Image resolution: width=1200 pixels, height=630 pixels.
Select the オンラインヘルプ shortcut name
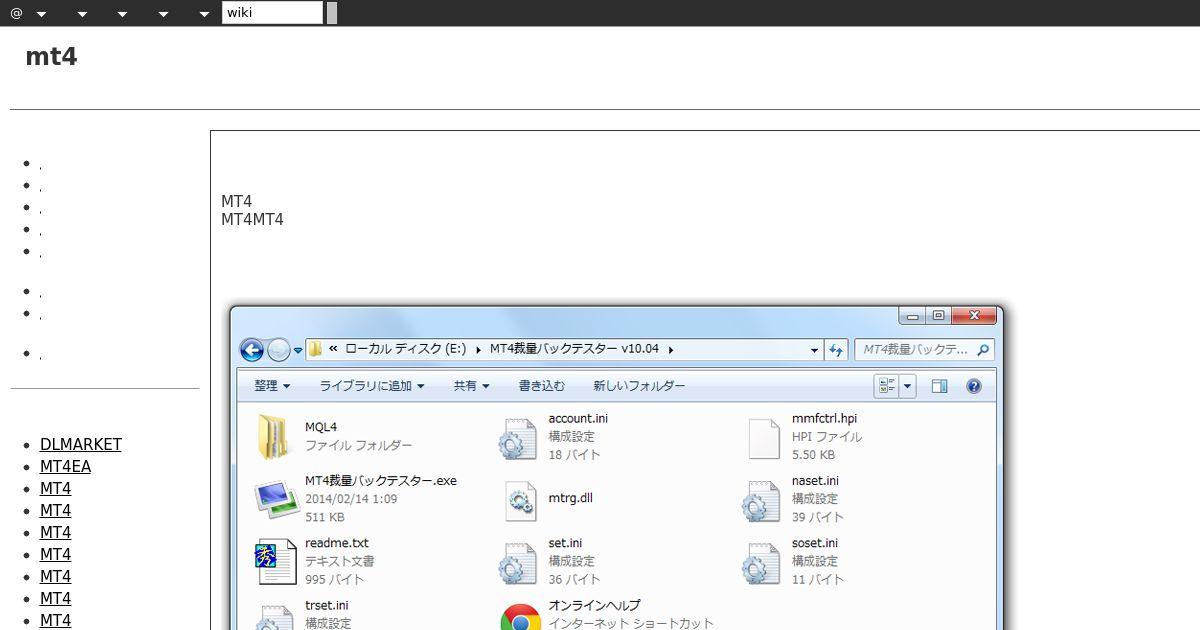(x=594, y=606)
